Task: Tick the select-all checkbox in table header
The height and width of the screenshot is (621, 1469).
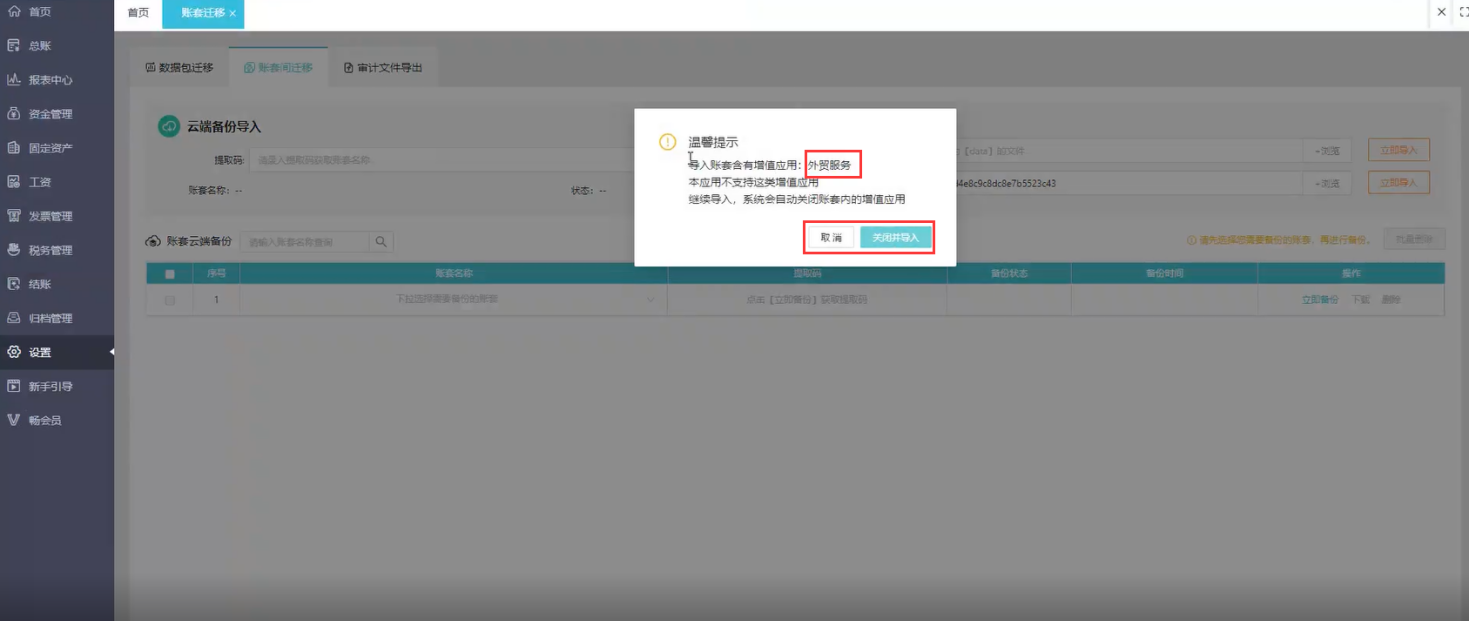Action: 169,274
